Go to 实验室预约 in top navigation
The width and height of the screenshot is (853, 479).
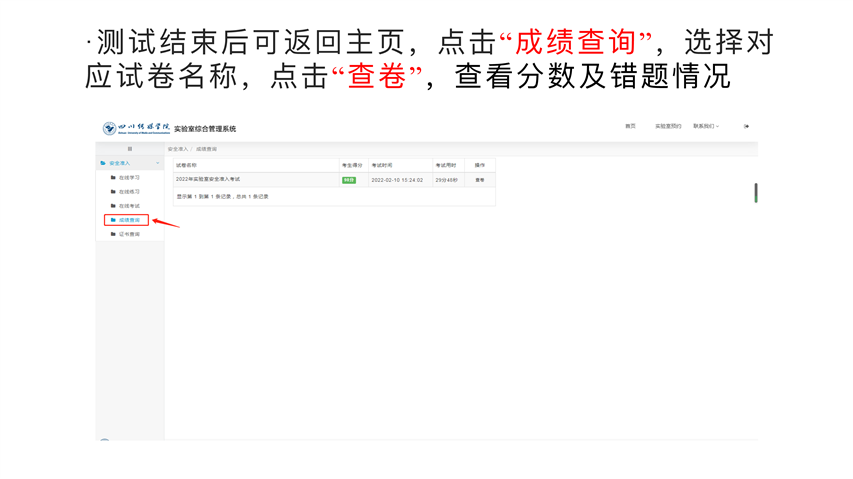coord(667,127)
